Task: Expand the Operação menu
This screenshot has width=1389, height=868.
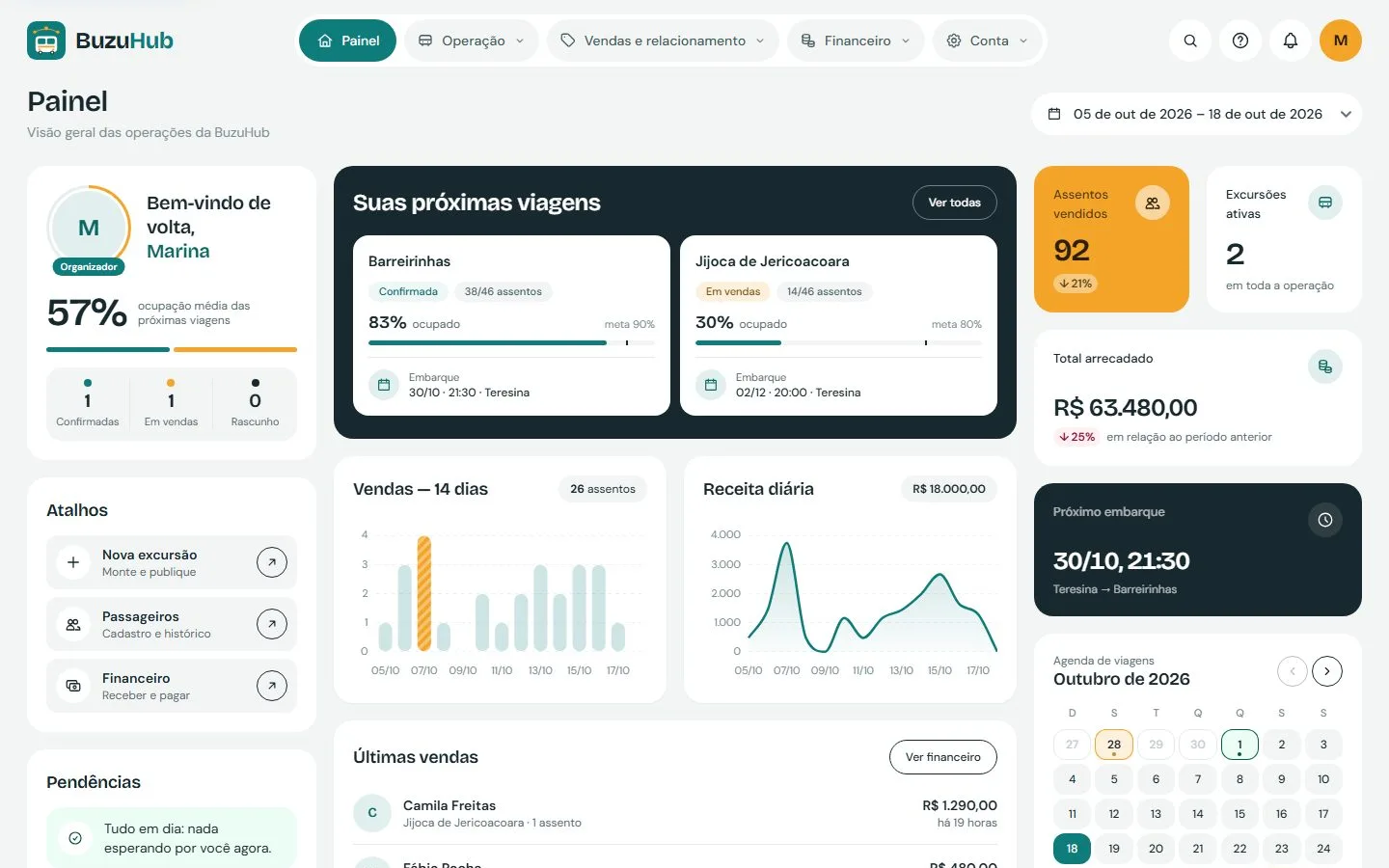Action: tap(472, 41)
